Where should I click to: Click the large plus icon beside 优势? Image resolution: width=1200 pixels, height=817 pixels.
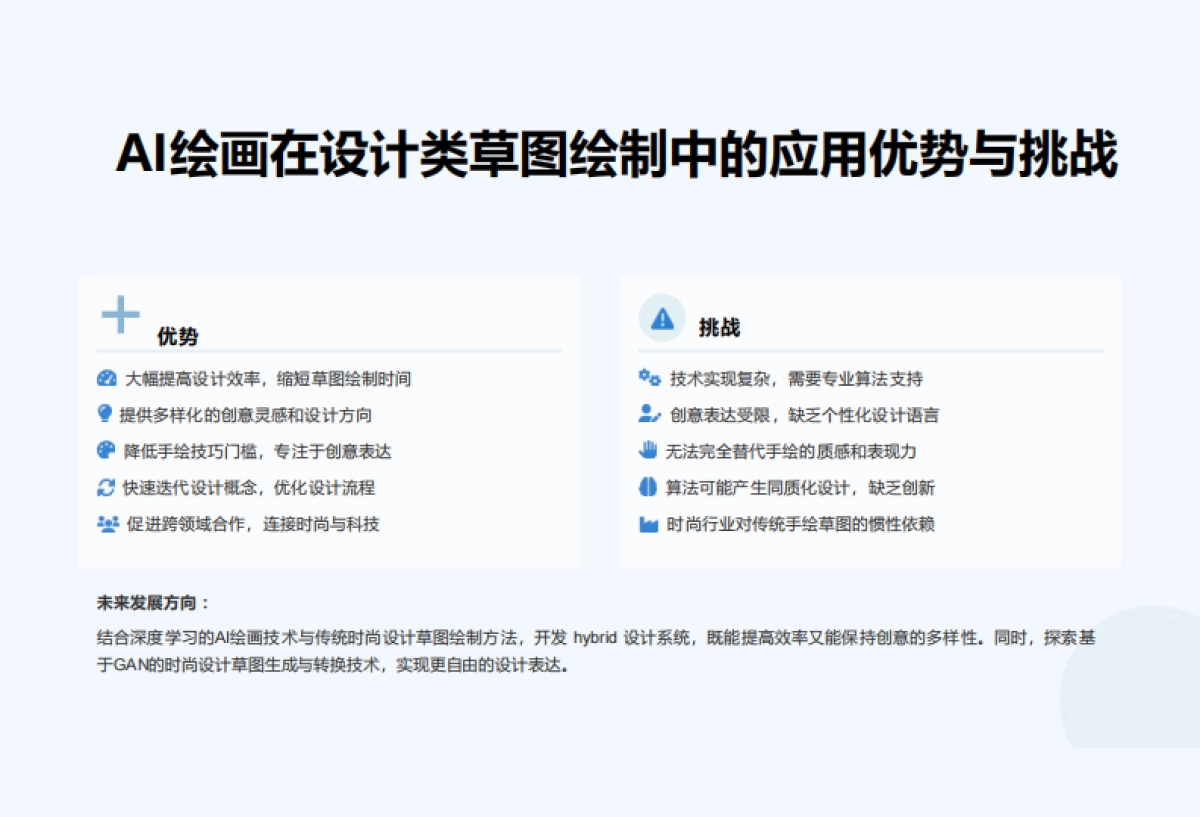(121, 315)
